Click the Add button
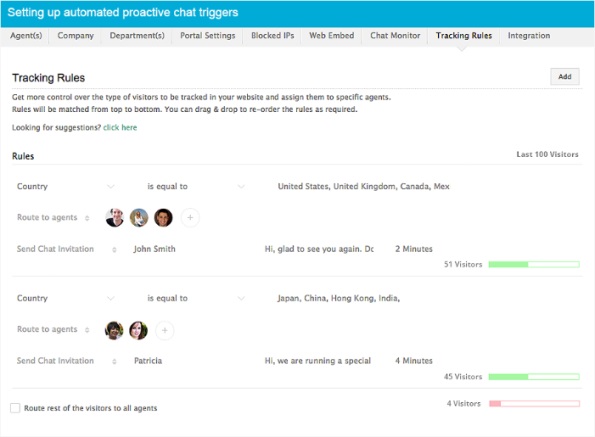Viewport: 595px width, 437px height. [565, 77]
